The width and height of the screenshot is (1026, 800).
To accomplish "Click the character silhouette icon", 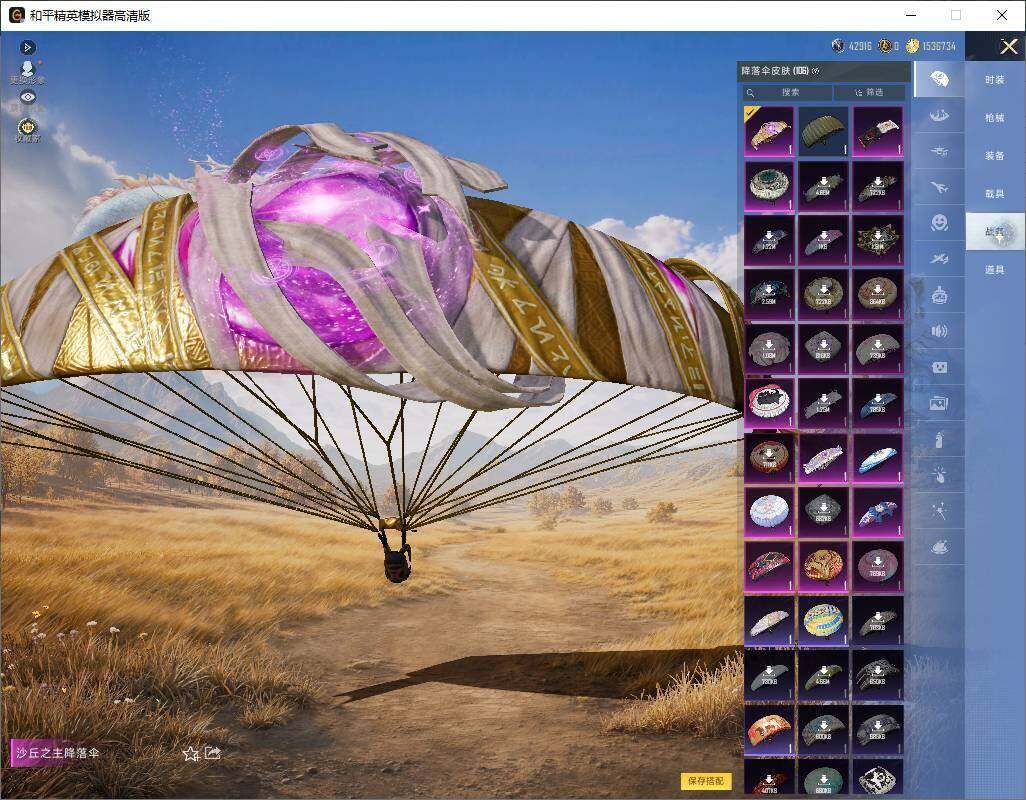I will (x=27, y=70).
